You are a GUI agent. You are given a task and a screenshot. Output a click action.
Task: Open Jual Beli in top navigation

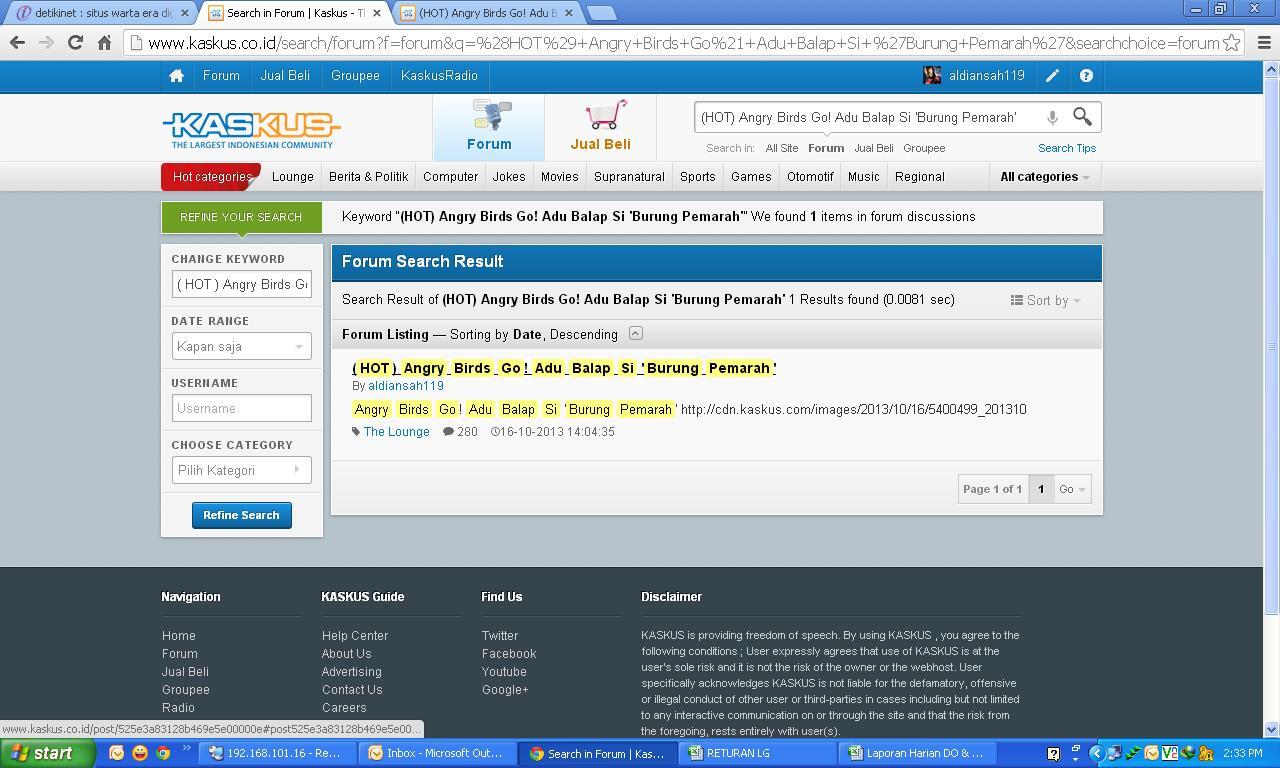click(285, 76)
